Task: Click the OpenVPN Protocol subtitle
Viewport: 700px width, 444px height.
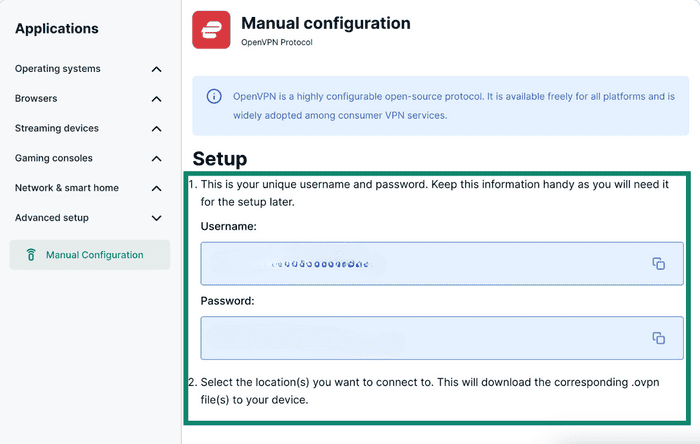Action: [x=277, y=42]
